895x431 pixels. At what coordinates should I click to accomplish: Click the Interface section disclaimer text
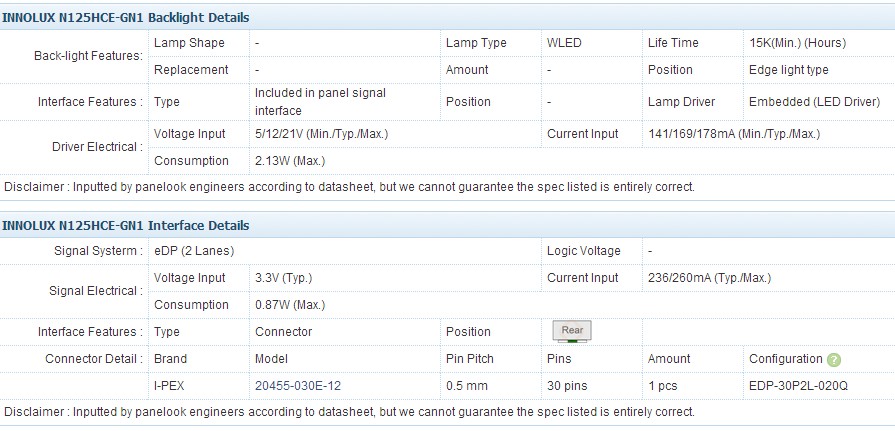(x=349, y=412)
